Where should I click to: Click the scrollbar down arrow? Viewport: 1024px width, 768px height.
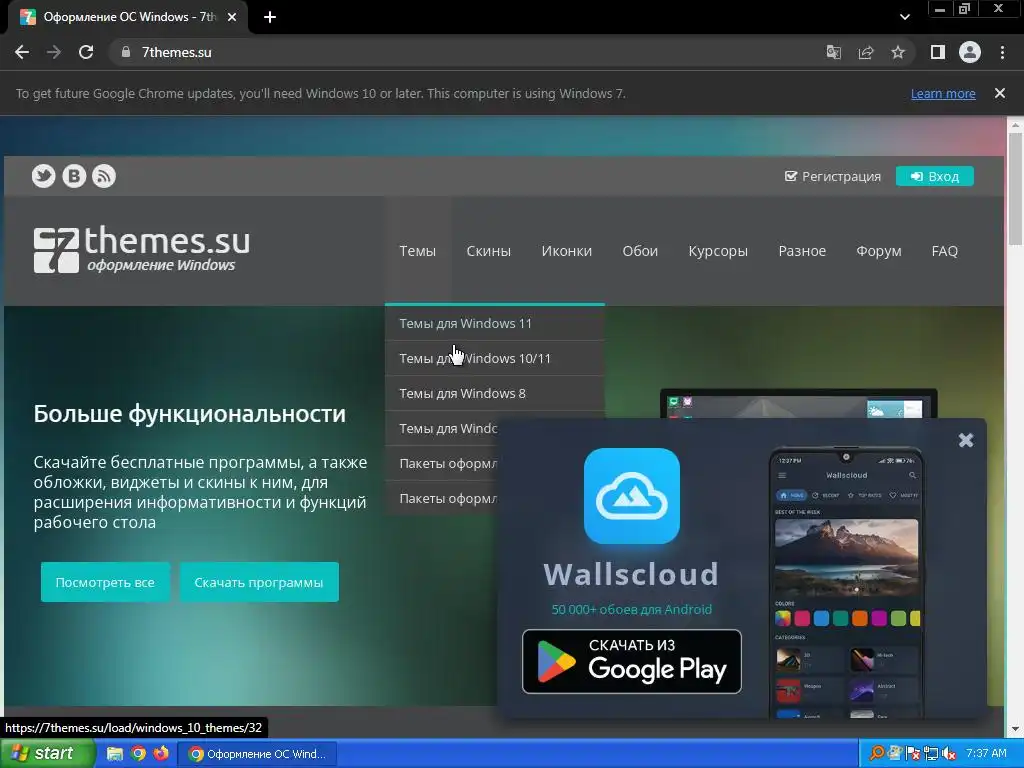tap(1016, 729)
